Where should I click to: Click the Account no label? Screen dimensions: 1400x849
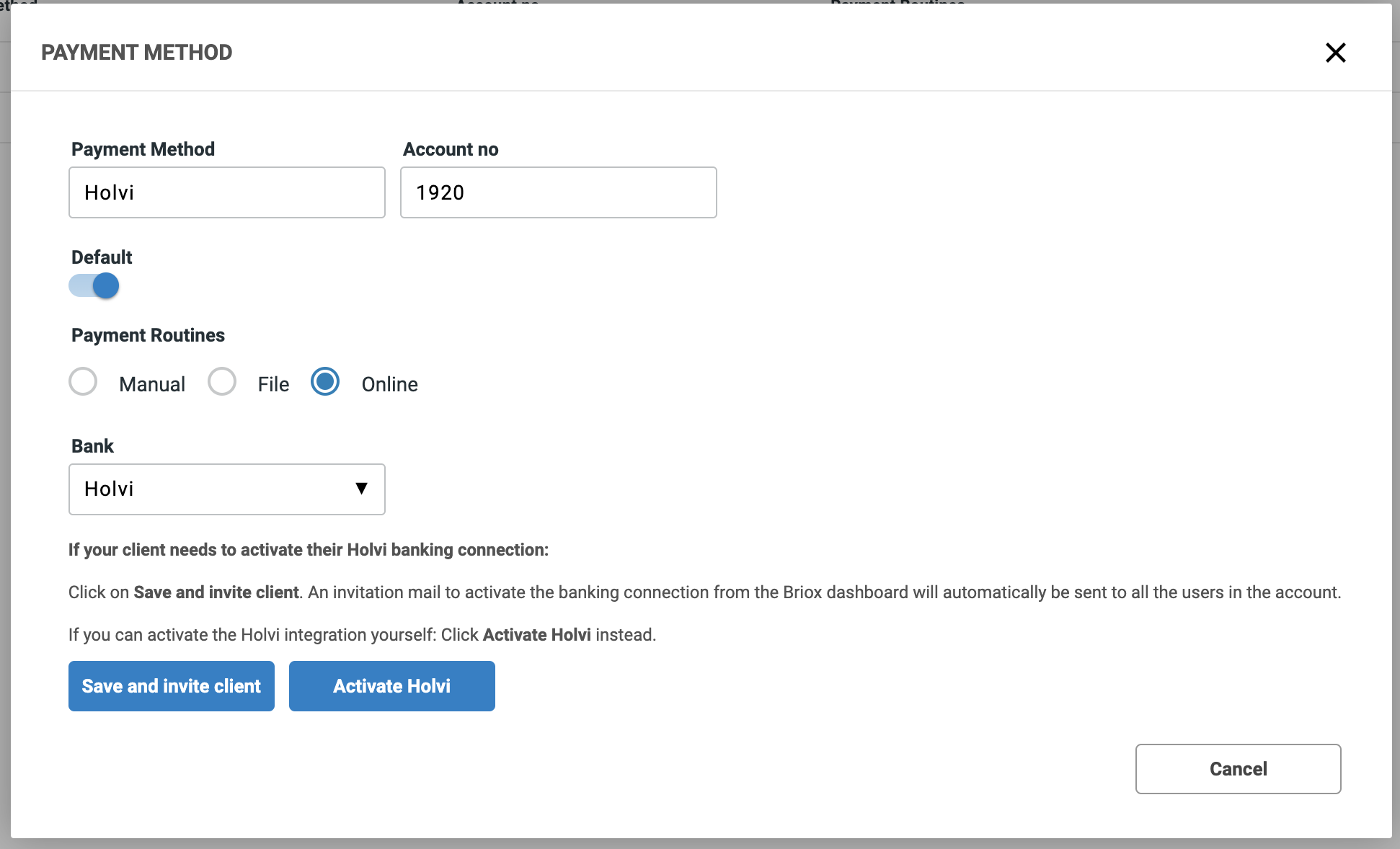pyautogui.click(x=451, y=149)
